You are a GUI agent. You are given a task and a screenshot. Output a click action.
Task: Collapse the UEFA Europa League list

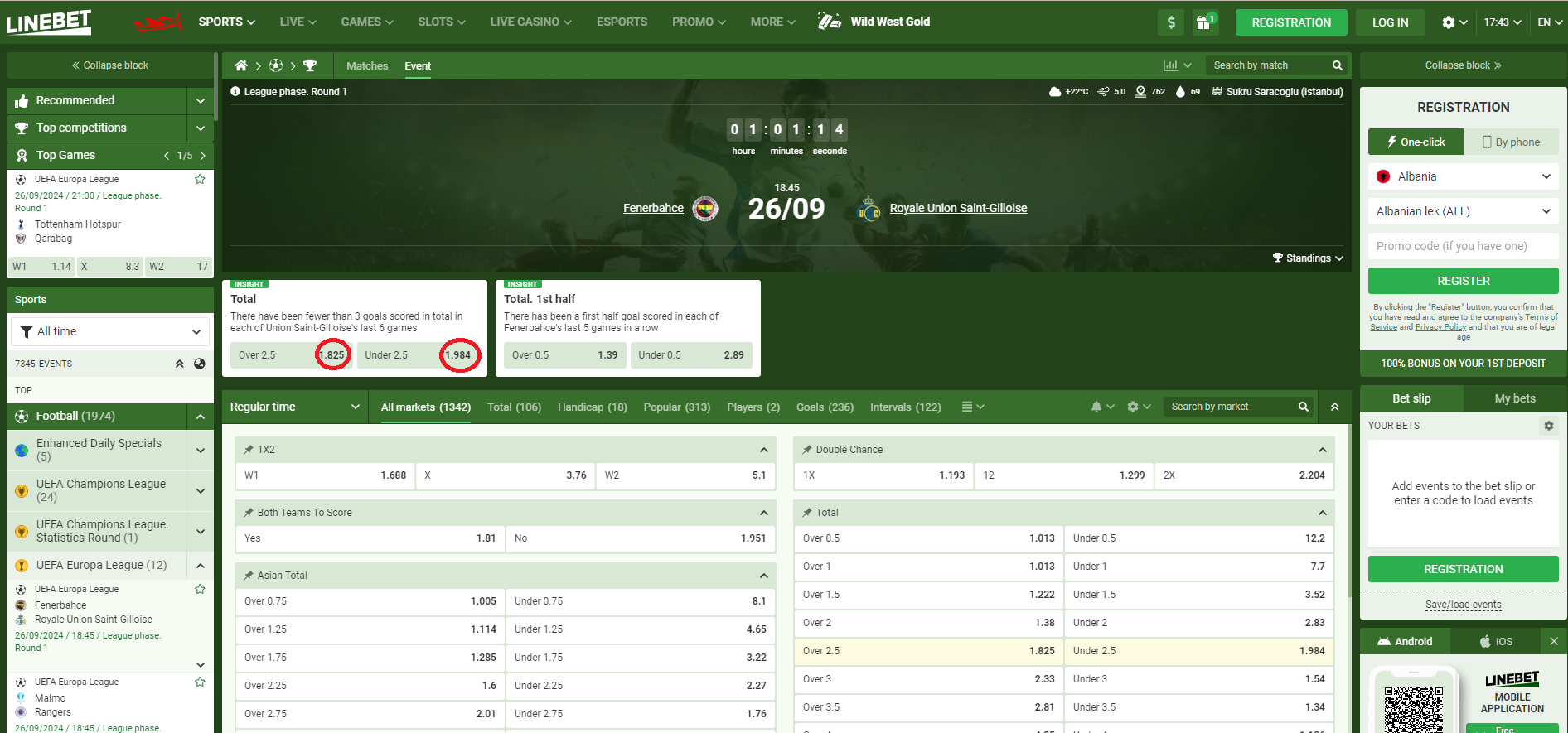(201, 566)
